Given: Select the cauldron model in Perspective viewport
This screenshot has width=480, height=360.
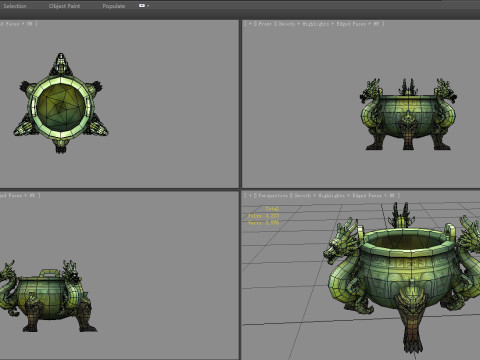Looking at the screenshot, I should click(402, 277).
